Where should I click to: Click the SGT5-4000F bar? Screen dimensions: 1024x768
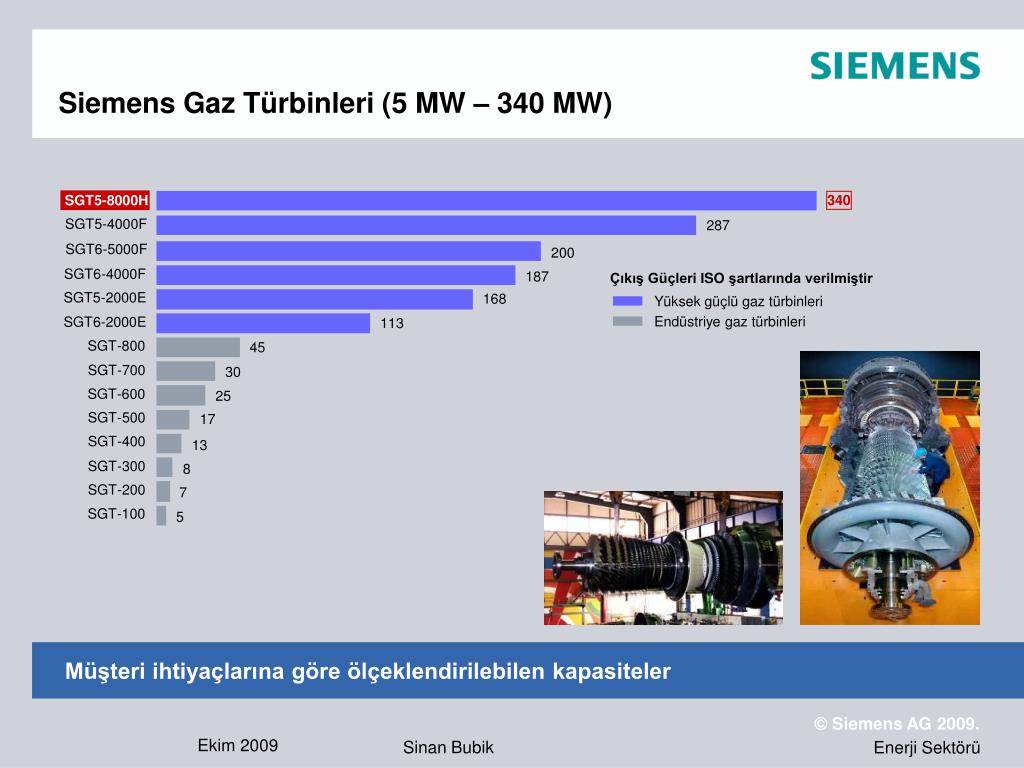coord(426,225)
